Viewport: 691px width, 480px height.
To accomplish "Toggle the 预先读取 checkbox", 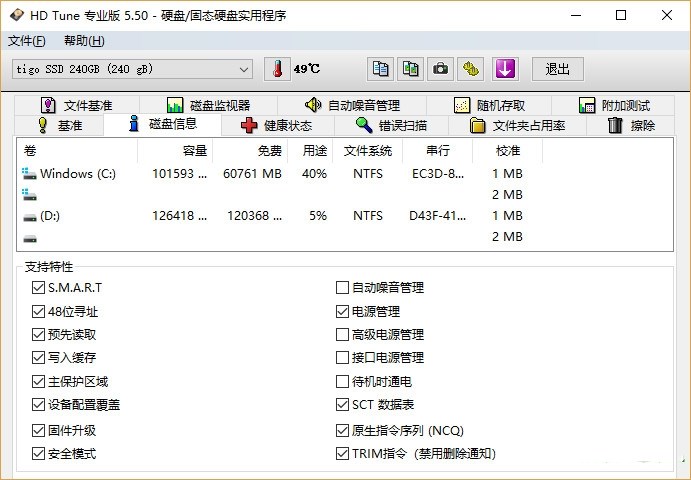I will 38,335.
